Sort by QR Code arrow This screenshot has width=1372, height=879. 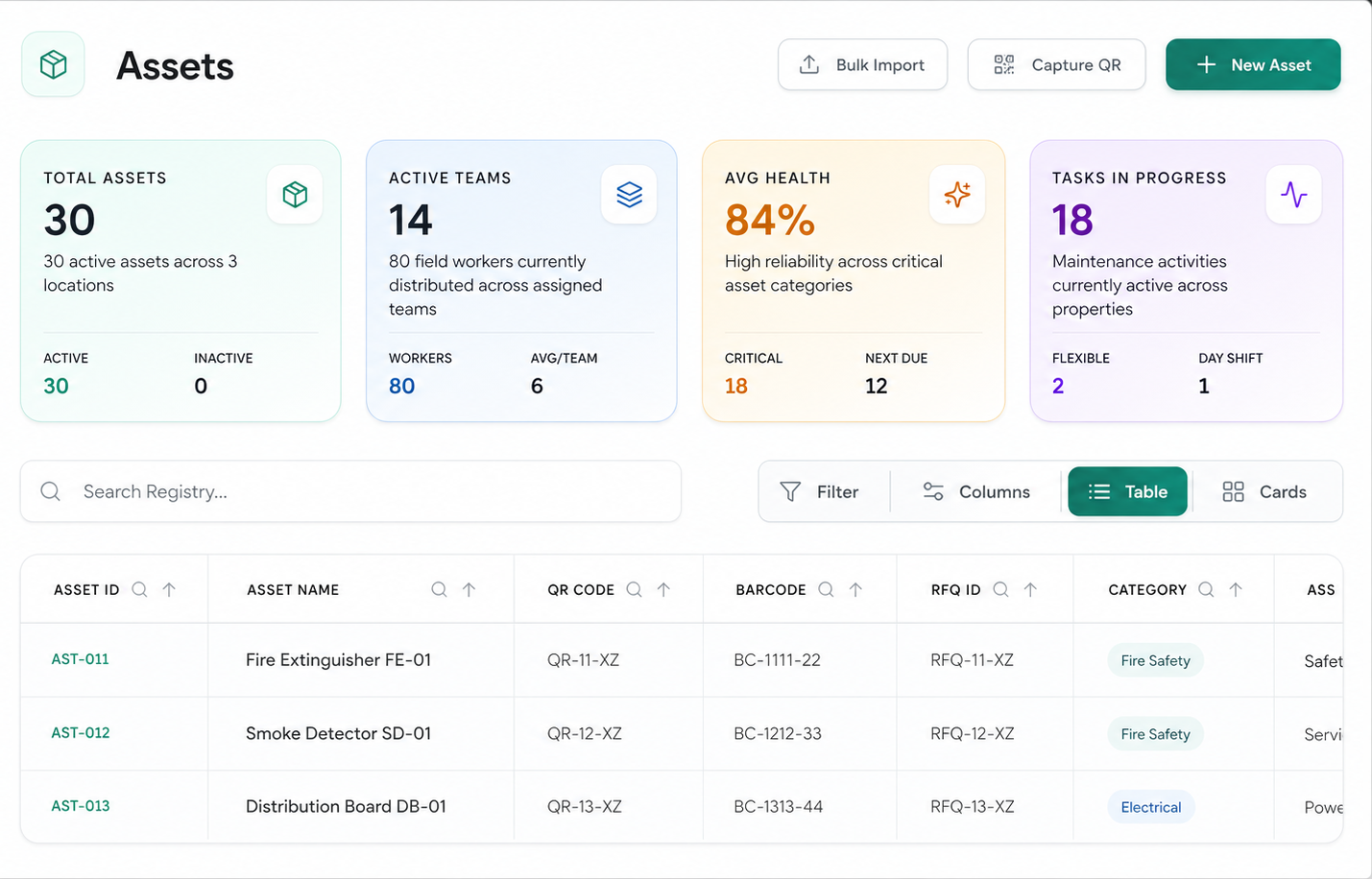pos(663,589)
